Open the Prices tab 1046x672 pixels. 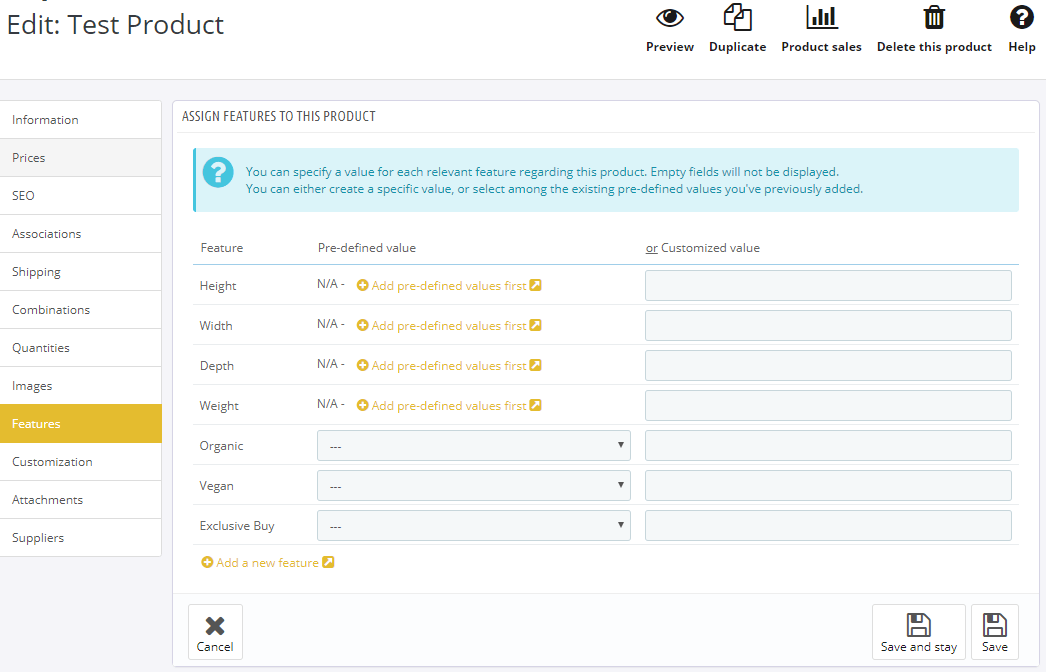click(x=81, y=158)
